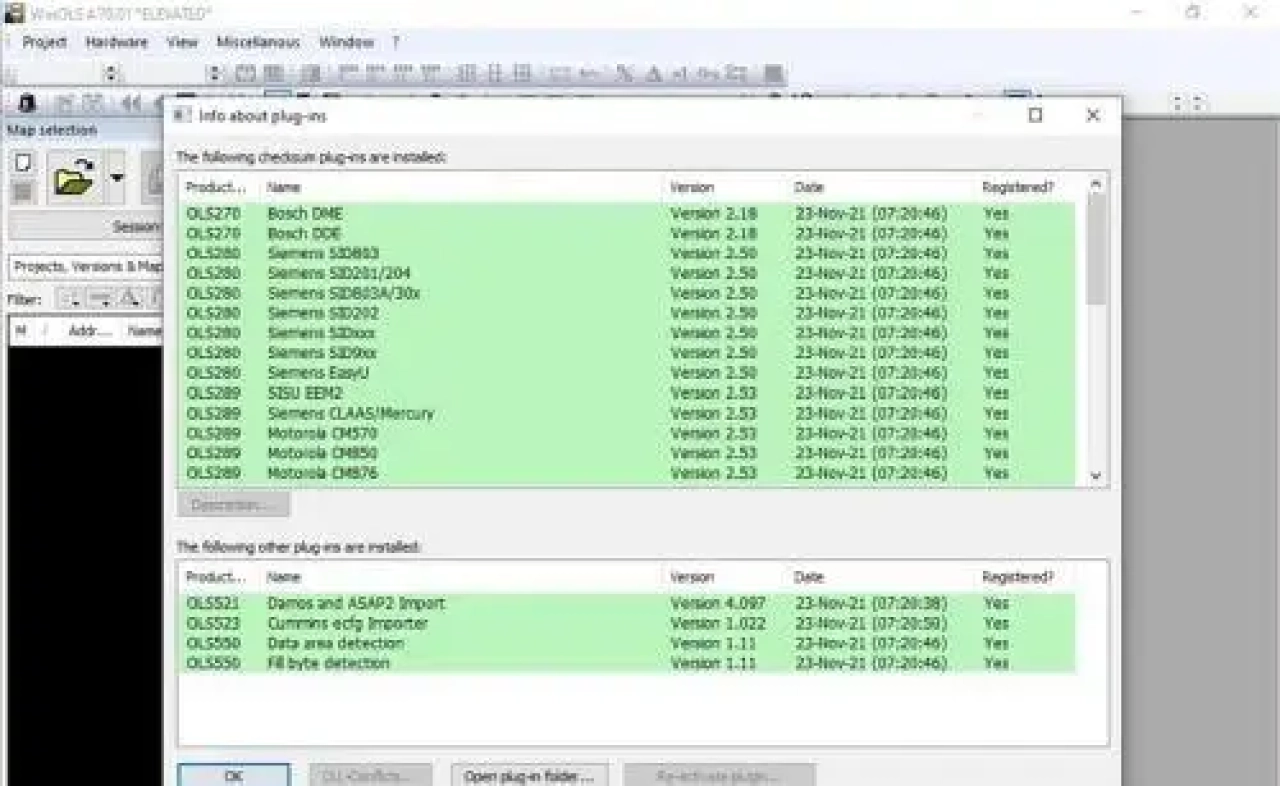
Task: Open the Hardware menu
Action: [x=116, y=42]
